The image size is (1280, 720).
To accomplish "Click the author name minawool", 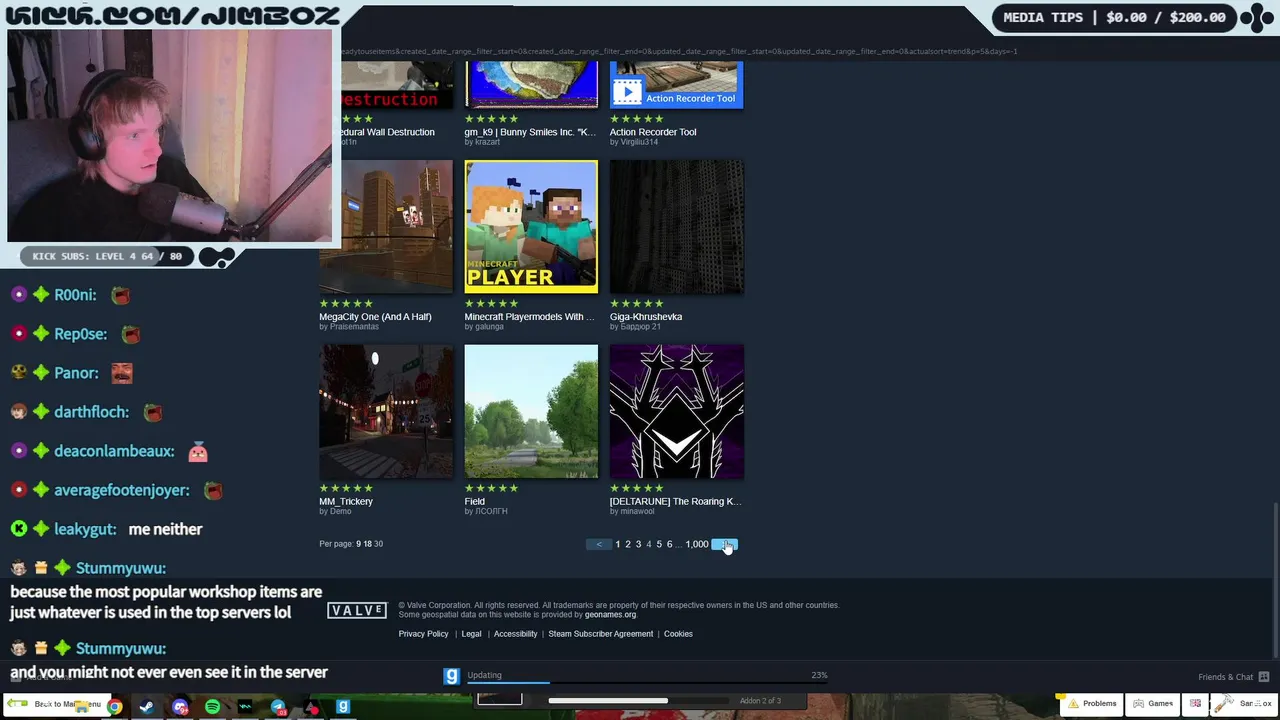I will pos(637,512).
